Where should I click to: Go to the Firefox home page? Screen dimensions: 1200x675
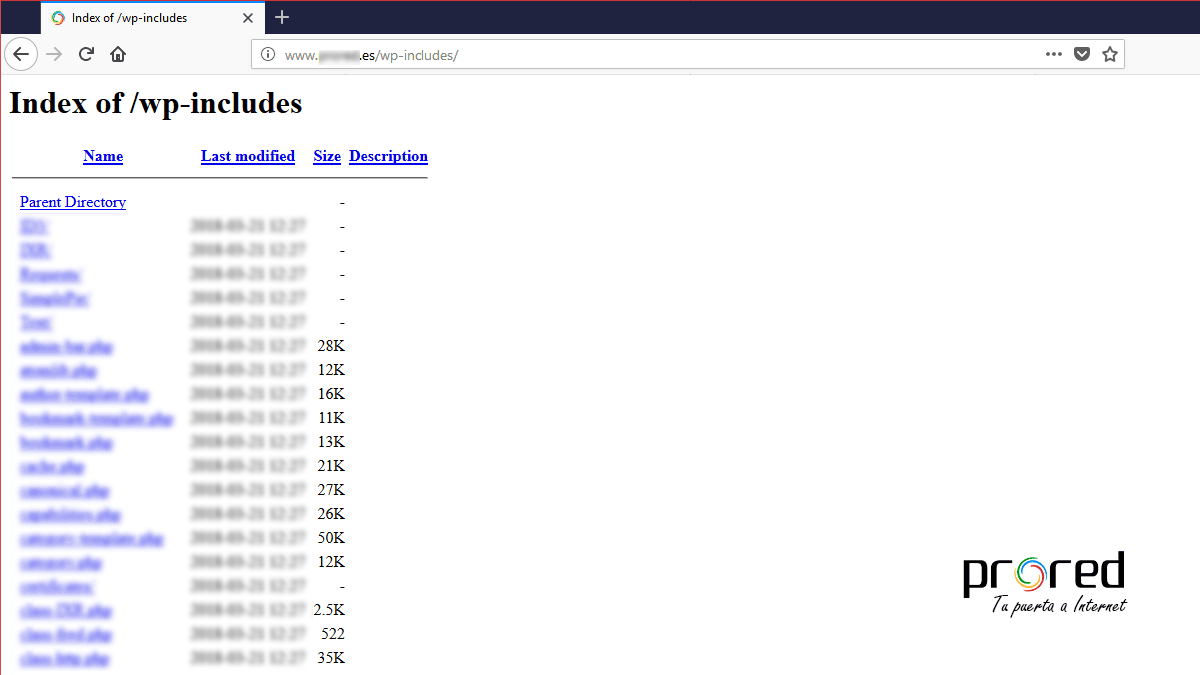tap(118, 54)
